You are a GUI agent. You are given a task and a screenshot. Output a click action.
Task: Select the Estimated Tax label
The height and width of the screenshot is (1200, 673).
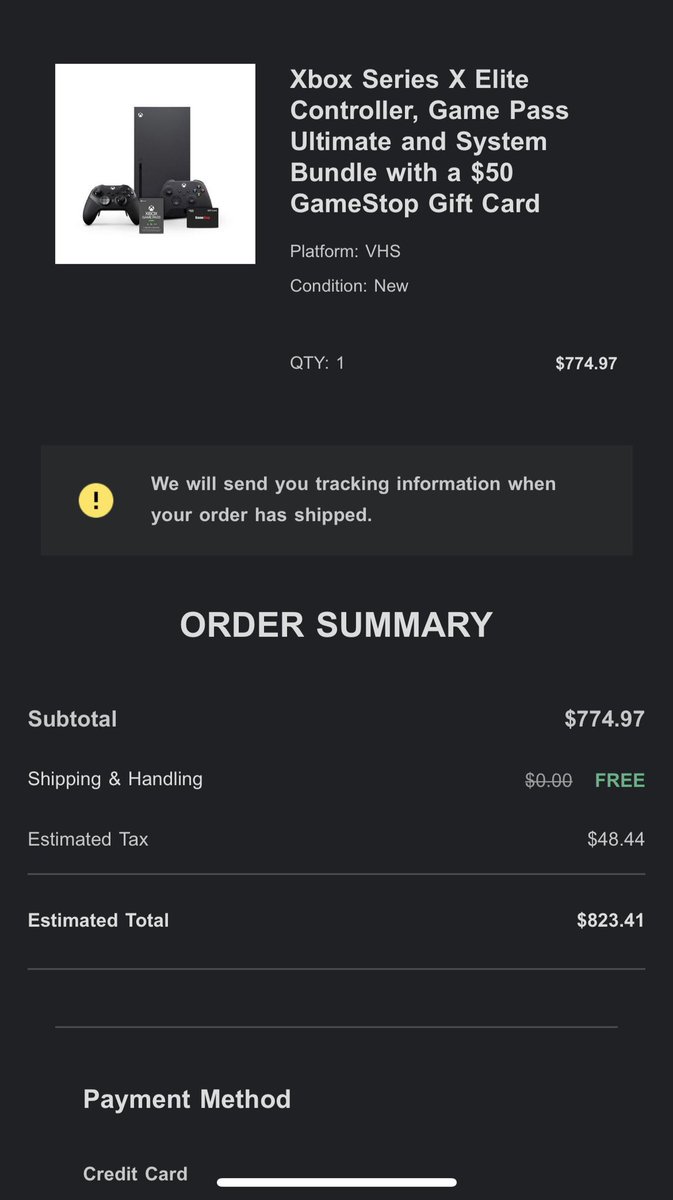click(x=88, y=839)
